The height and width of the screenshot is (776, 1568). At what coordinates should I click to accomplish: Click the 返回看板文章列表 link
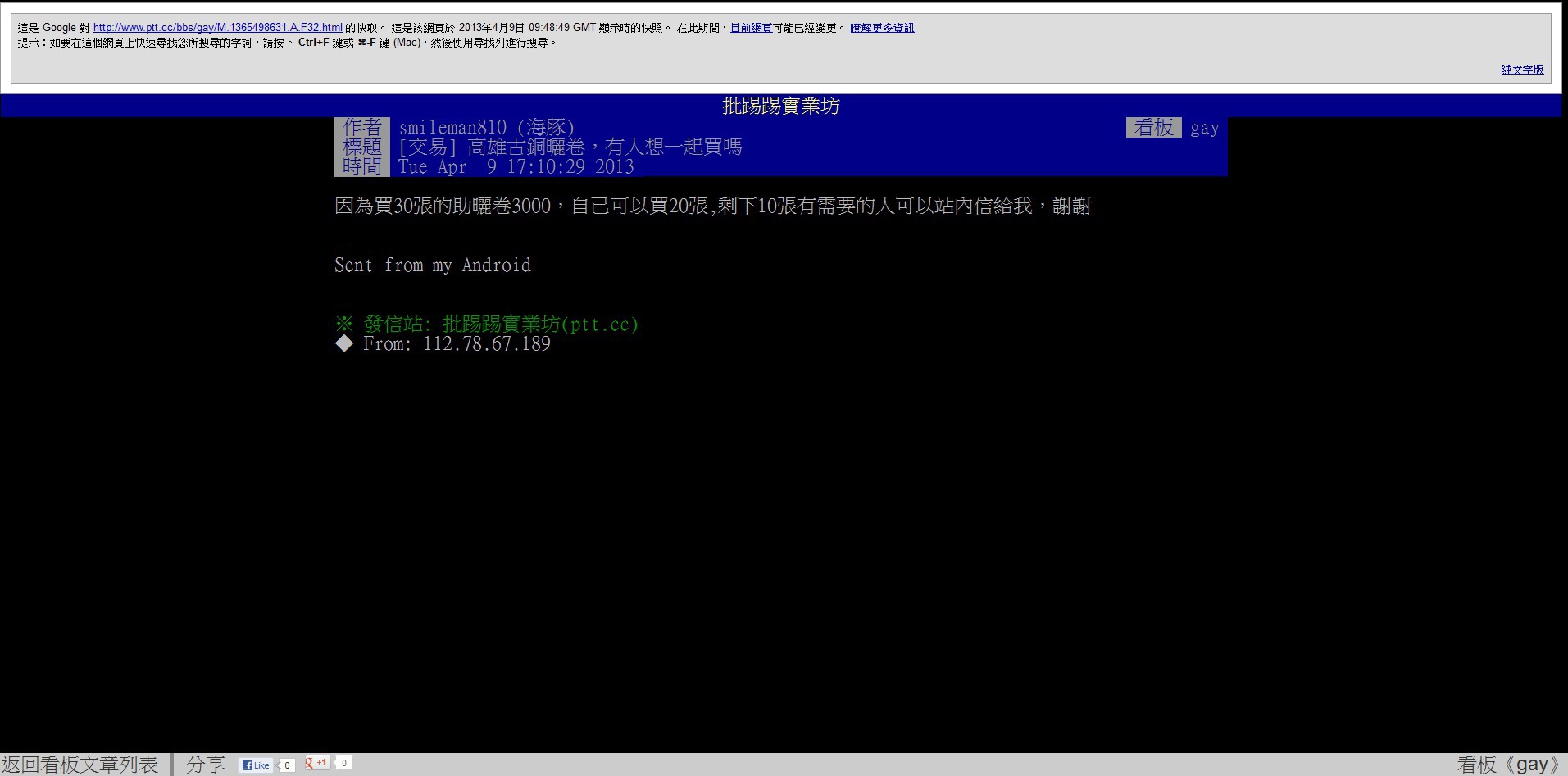[80, 765]
